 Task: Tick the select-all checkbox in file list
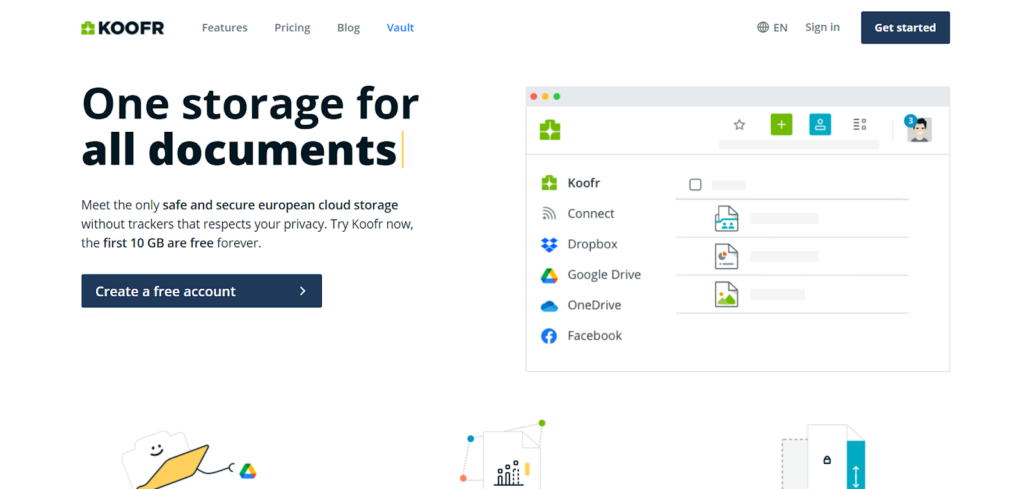[696, 185]
